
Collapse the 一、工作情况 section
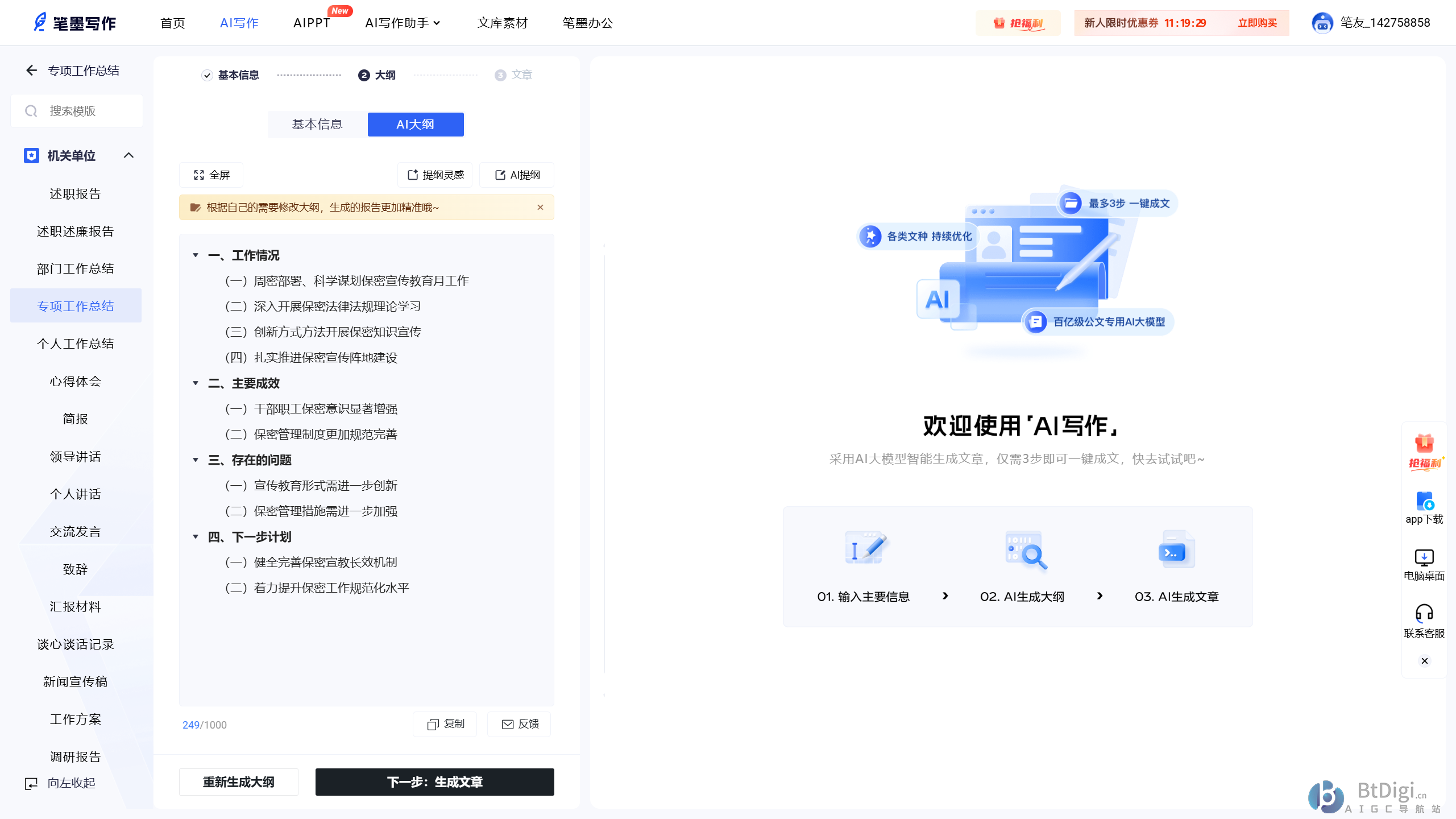[196, 255]
